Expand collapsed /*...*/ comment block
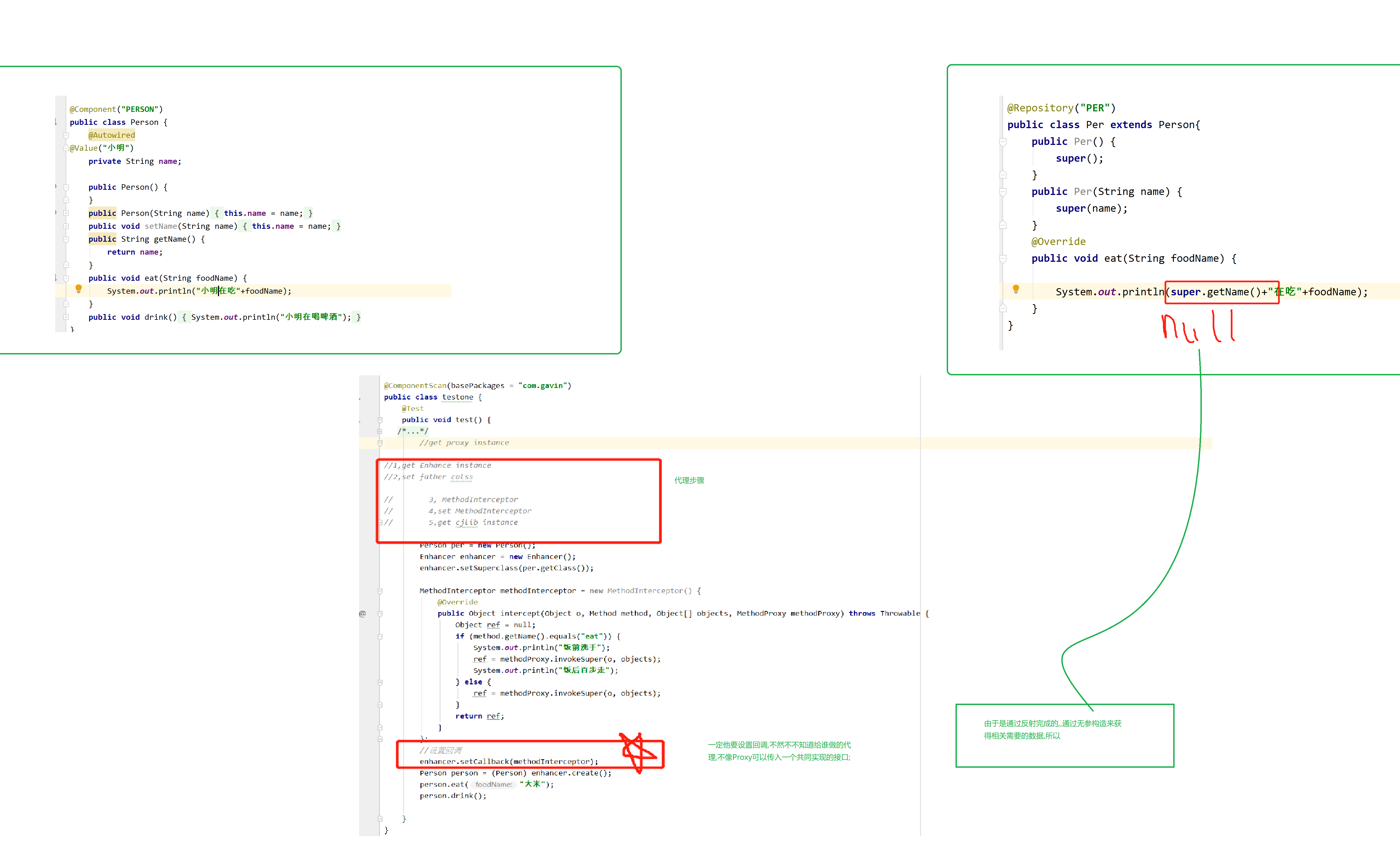 pyautogui.click(x=380, y=431)
